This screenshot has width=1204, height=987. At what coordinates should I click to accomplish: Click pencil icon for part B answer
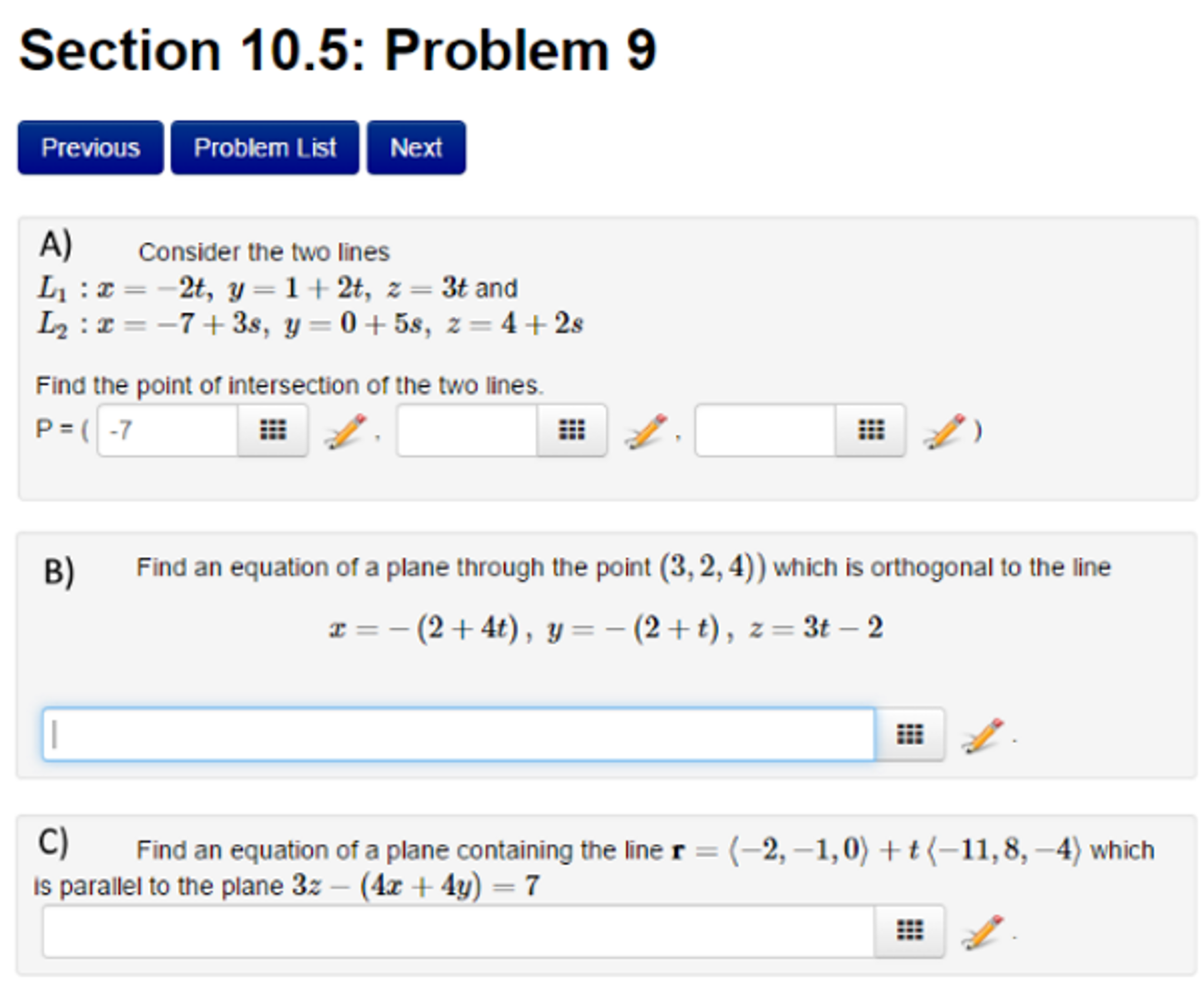[982, 735]
